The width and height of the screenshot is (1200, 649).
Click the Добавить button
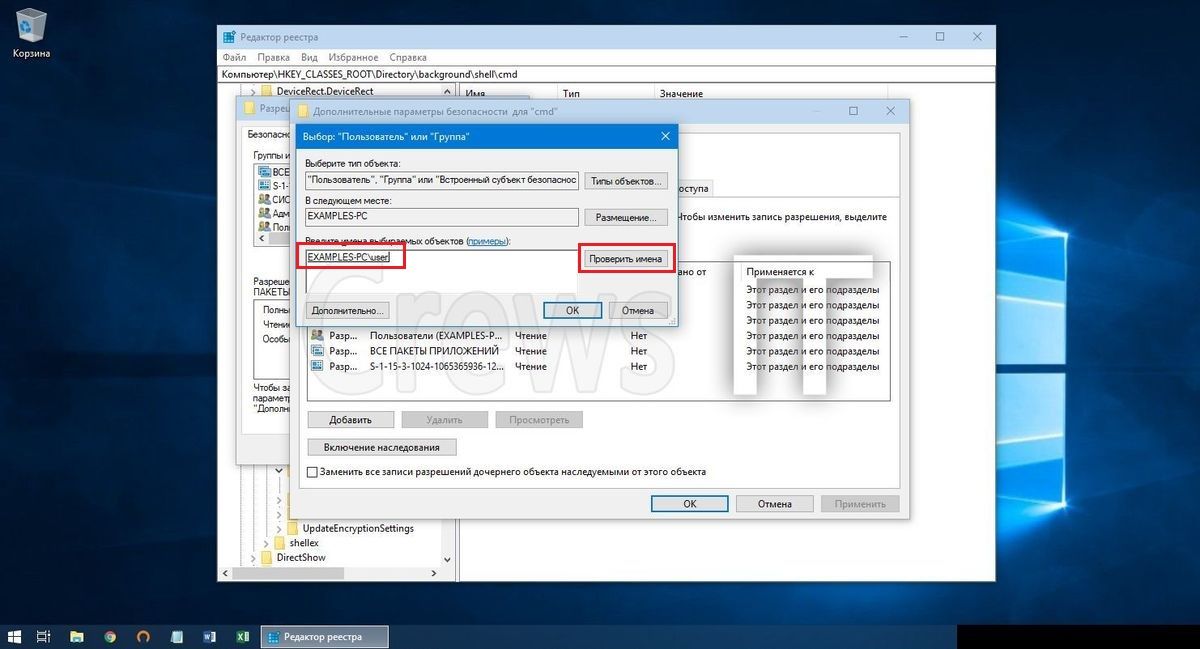click(350, 420)
